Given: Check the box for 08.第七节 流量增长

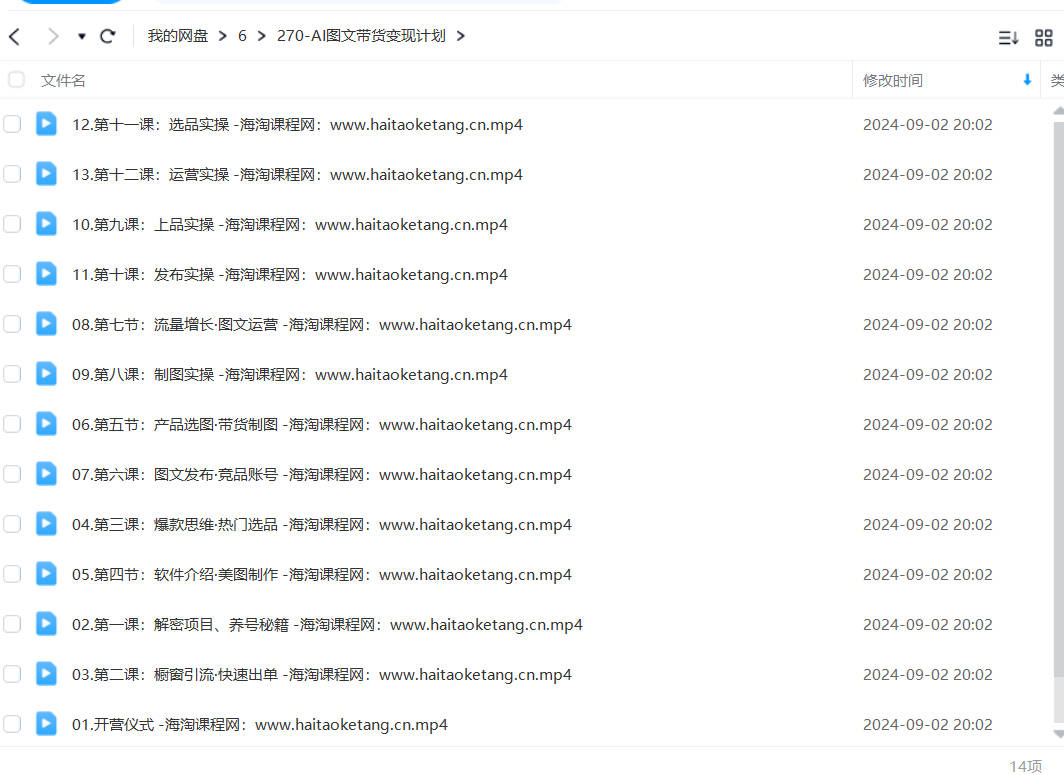Looking at the screenshot, I should (12, 324).
